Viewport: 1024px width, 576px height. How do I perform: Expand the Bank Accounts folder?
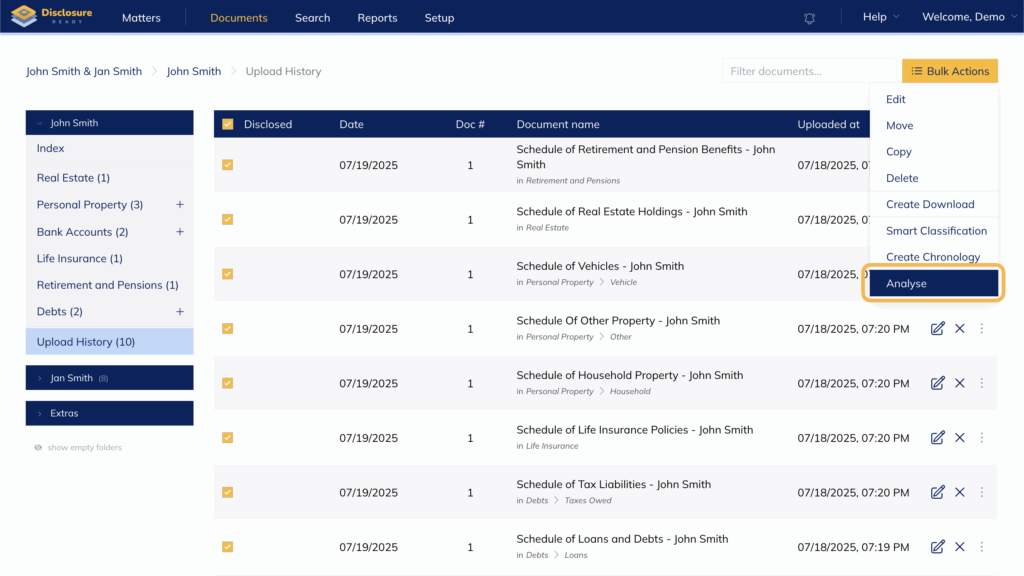click(180, 232)
